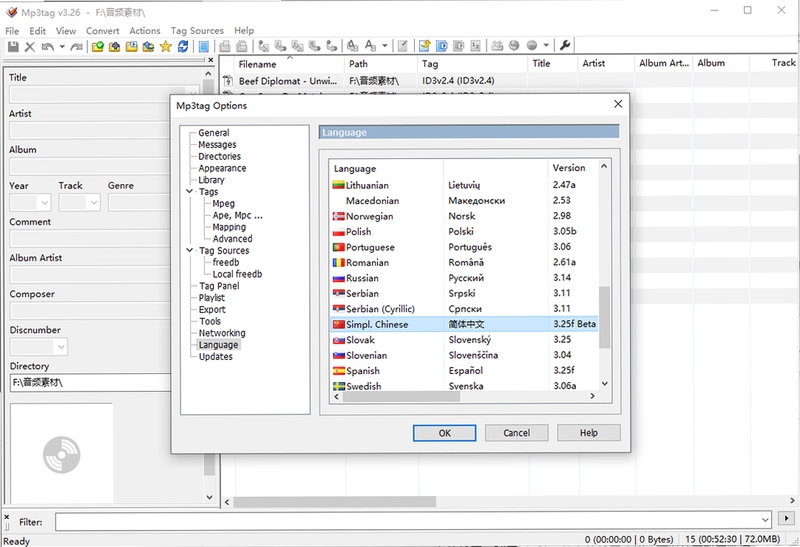The image size is (800, 547).
Task: Click the Cancel button in Options dialog
Action: tap(516, 433)
